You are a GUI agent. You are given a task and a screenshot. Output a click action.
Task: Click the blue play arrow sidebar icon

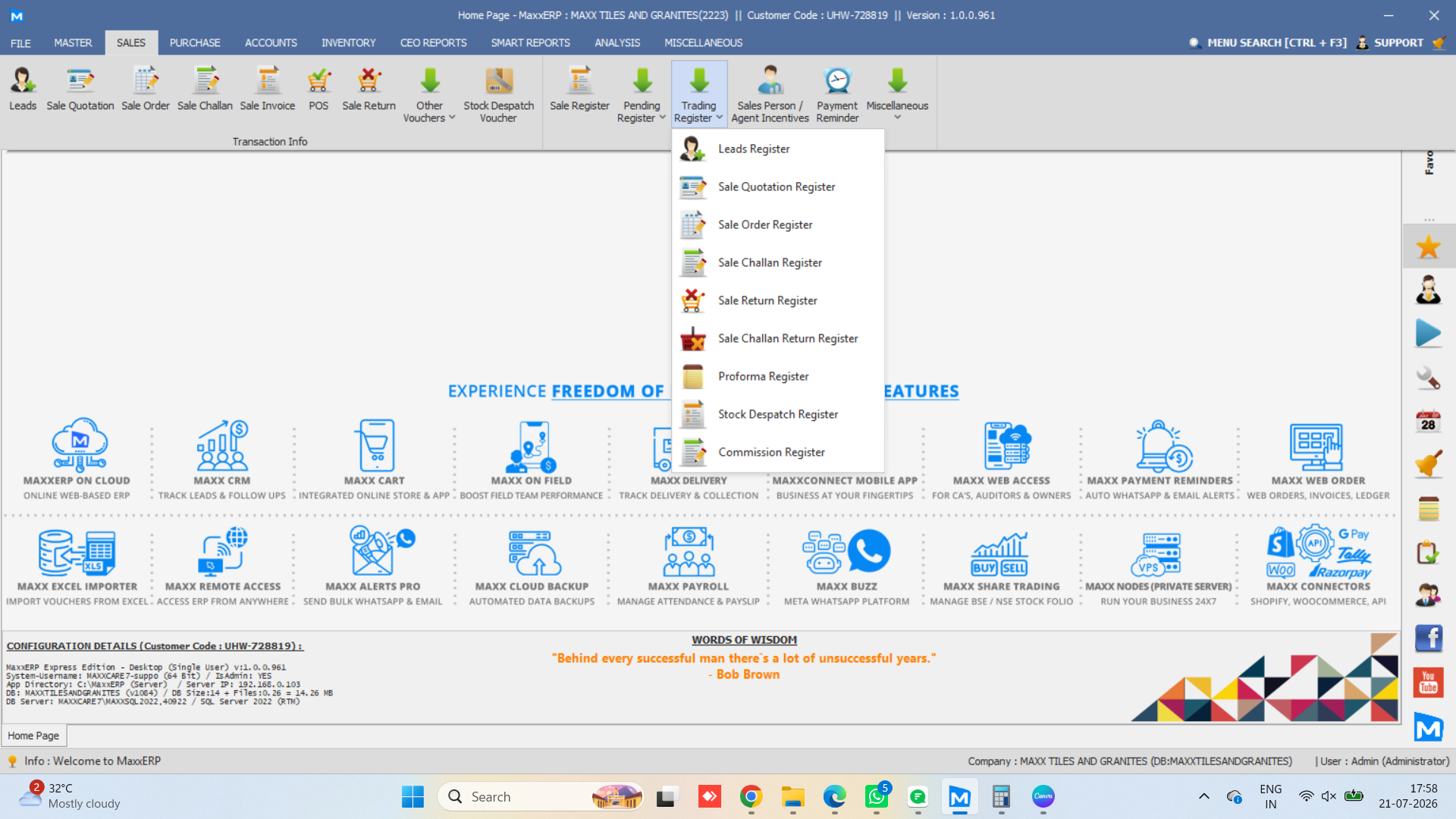(x=1428, y=334)
